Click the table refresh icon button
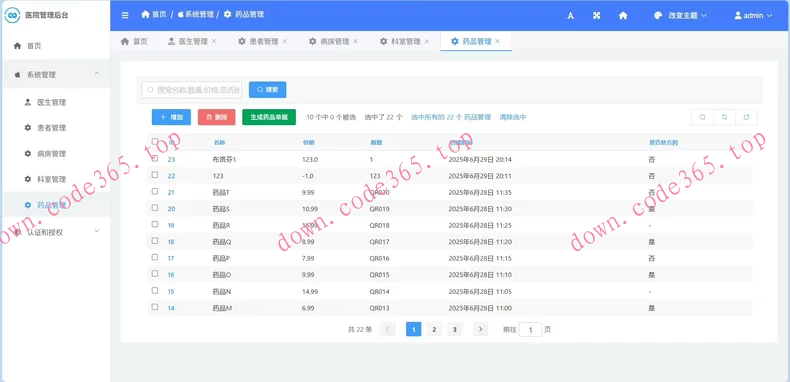The image size is (790, 382). 725,117
